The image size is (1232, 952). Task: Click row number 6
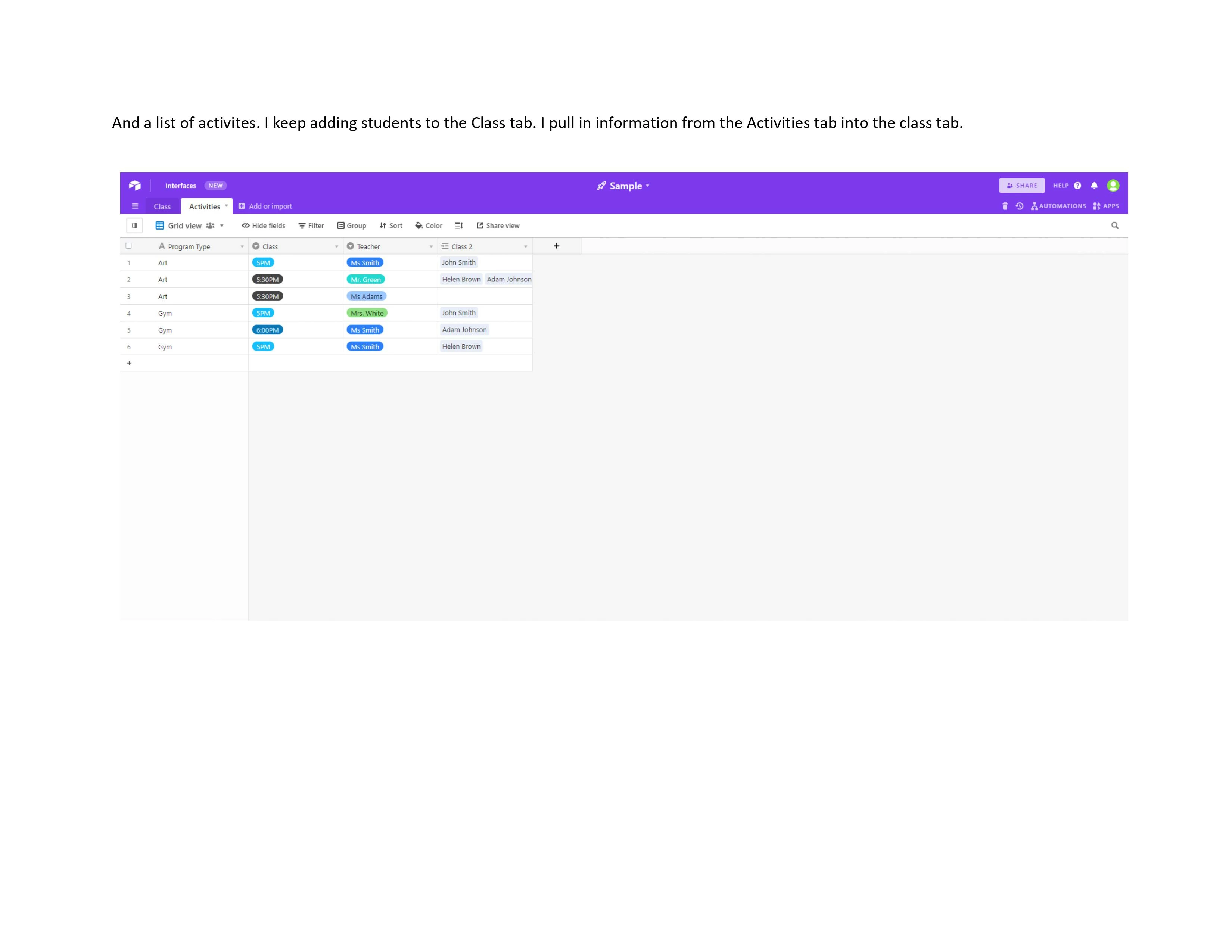point(129,347)
